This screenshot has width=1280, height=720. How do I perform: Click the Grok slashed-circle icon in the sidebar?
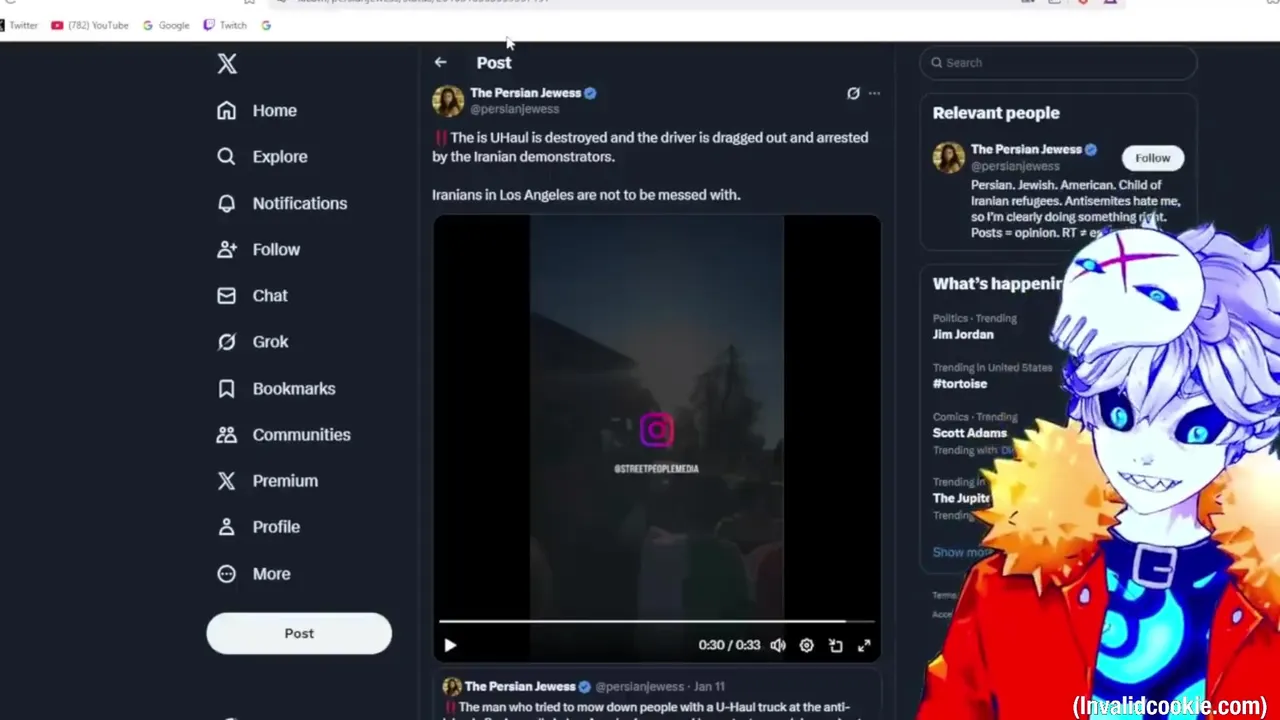(227, 341)
